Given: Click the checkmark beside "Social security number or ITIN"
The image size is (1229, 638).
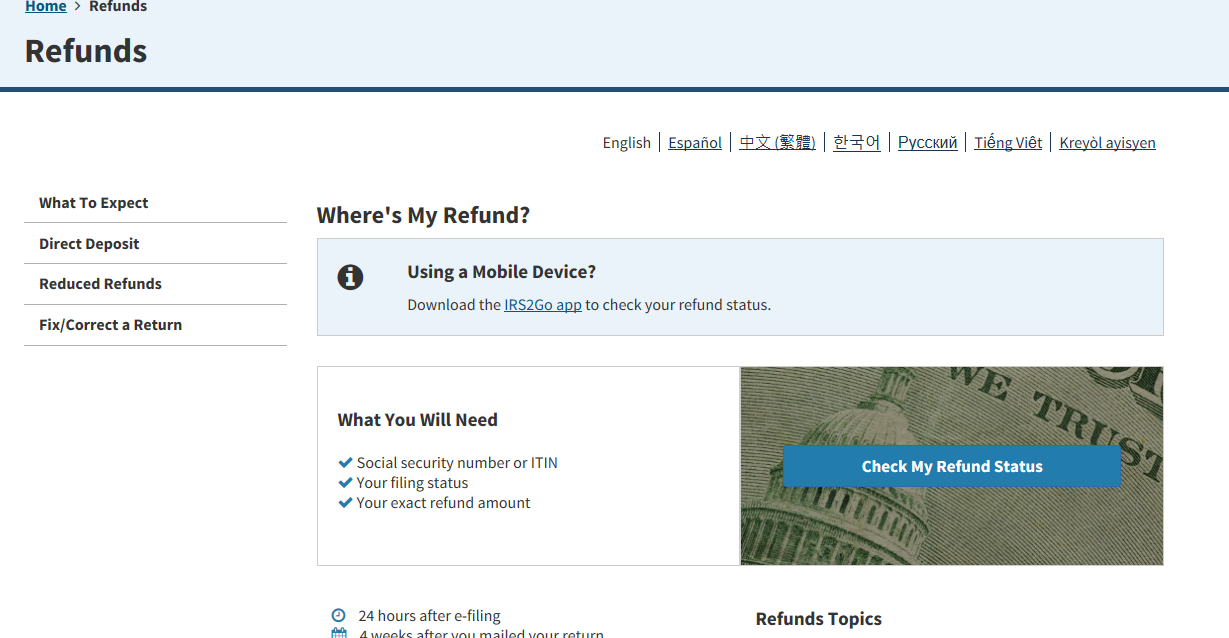Looking at the screenshot, I should [x=345, y=462].
